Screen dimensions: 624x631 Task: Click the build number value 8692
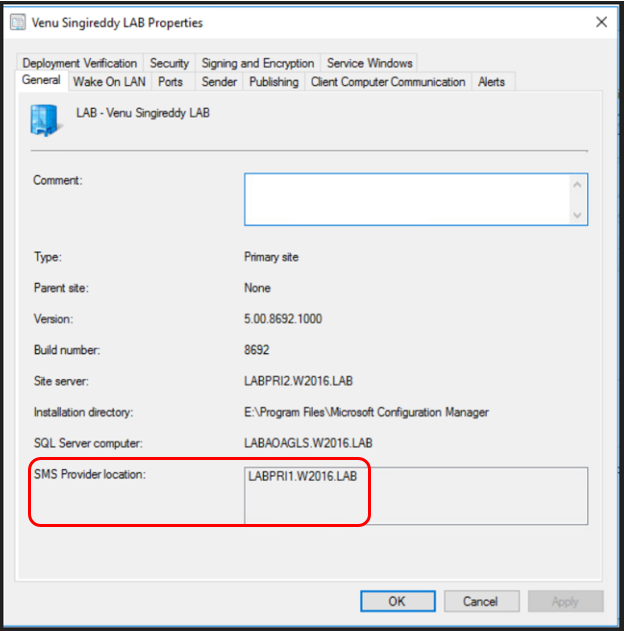[x=257, y=350]
